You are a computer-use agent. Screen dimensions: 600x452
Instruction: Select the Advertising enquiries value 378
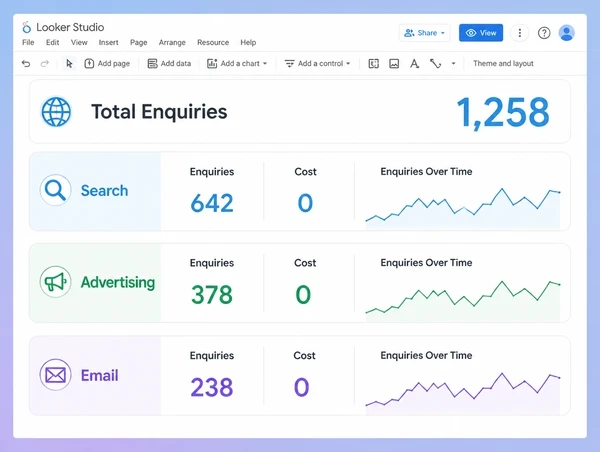[x=212, y=295]
